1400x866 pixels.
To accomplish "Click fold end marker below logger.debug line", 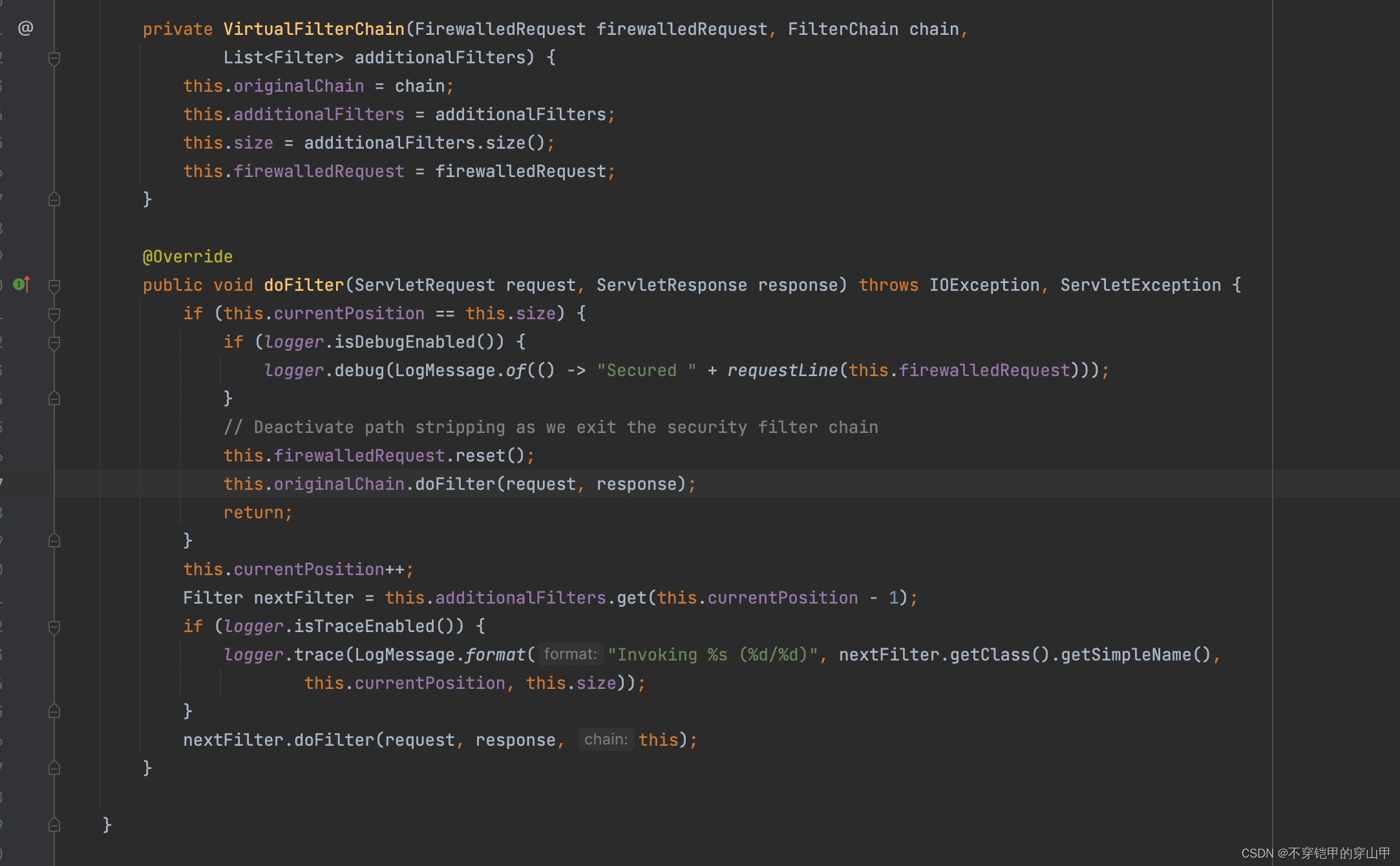I will tap(54, 398).
